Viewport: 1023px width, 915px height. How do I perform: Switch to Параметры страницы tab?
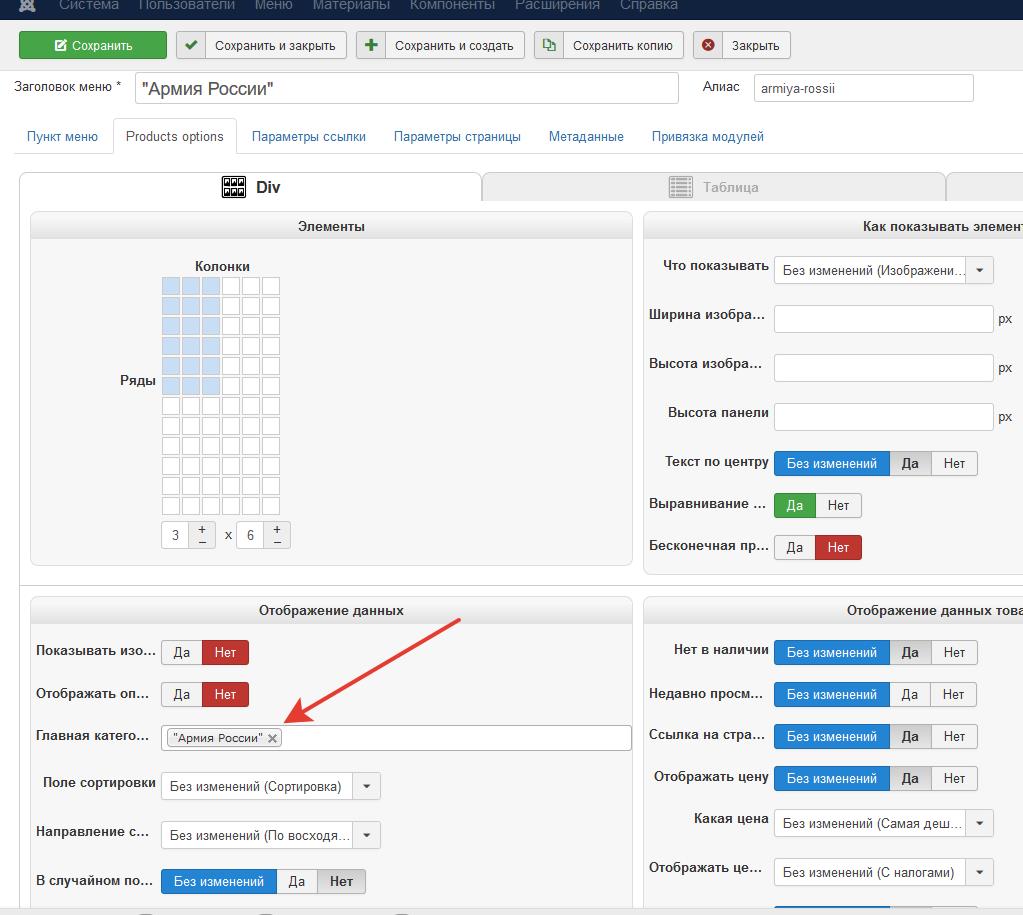[x=457, y=136]
